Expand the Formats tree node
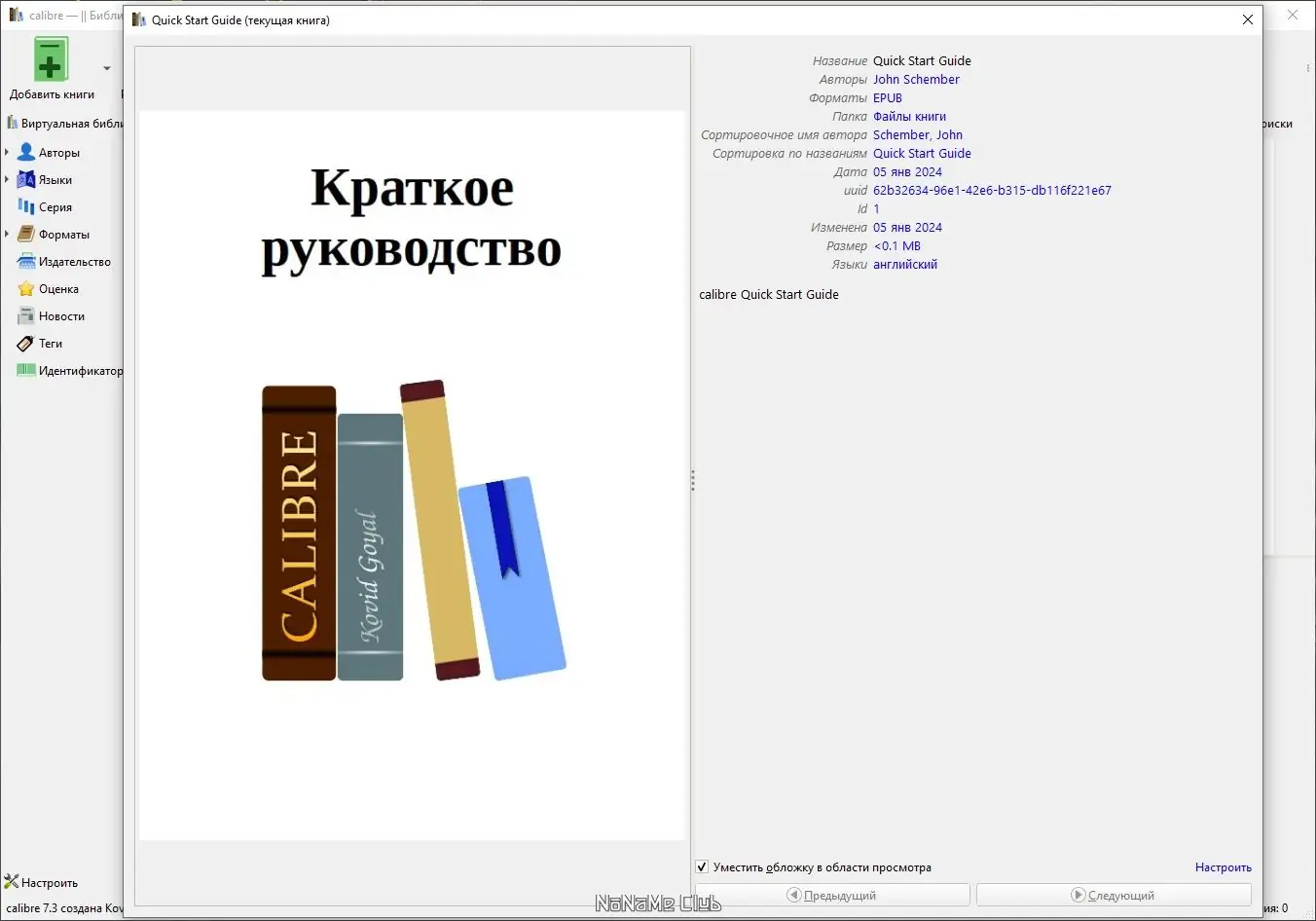This screenshot has height=921, width=1316. point(7,234)
